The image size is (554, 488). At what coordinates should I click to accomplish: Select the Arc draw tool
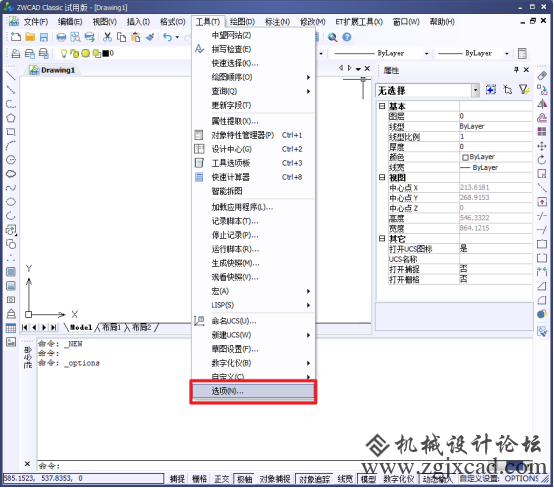11,146
